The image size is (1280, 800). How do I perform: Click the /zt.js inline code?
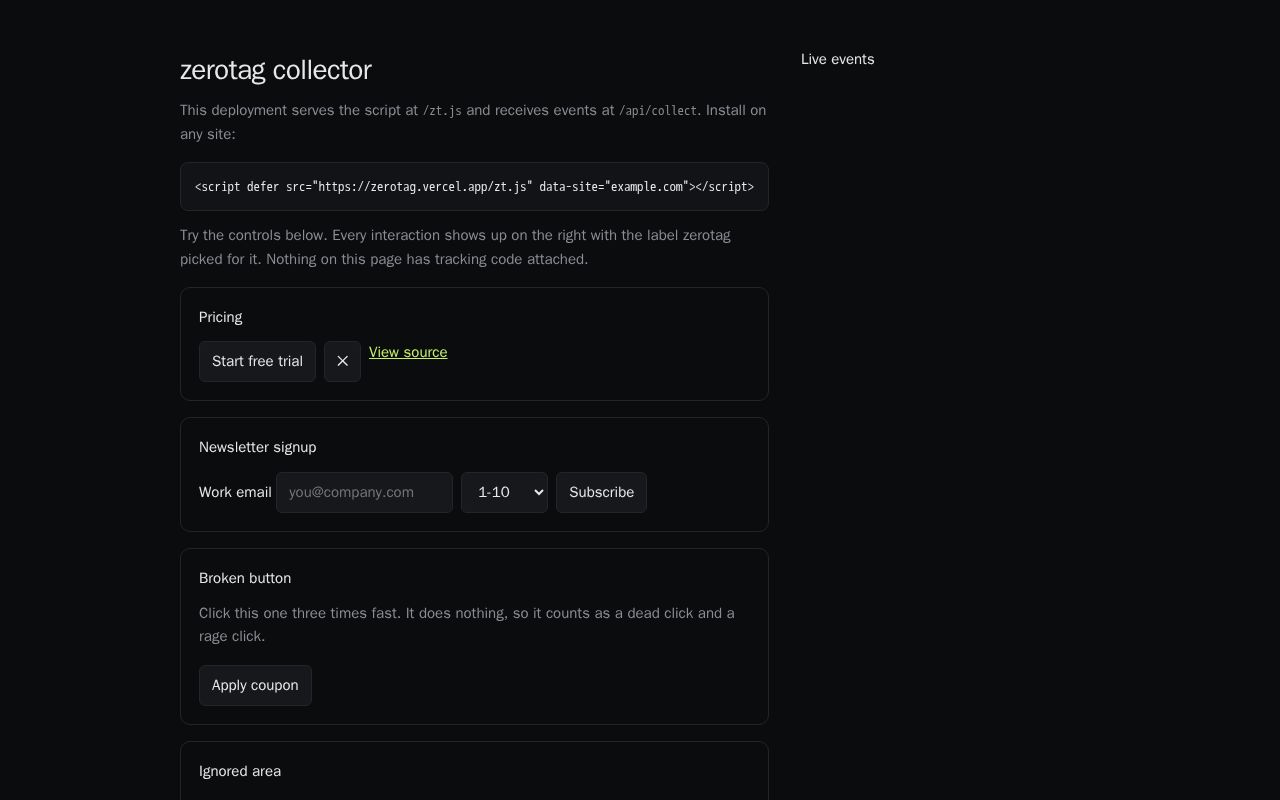pyautogui.click(x=442, y=111)
